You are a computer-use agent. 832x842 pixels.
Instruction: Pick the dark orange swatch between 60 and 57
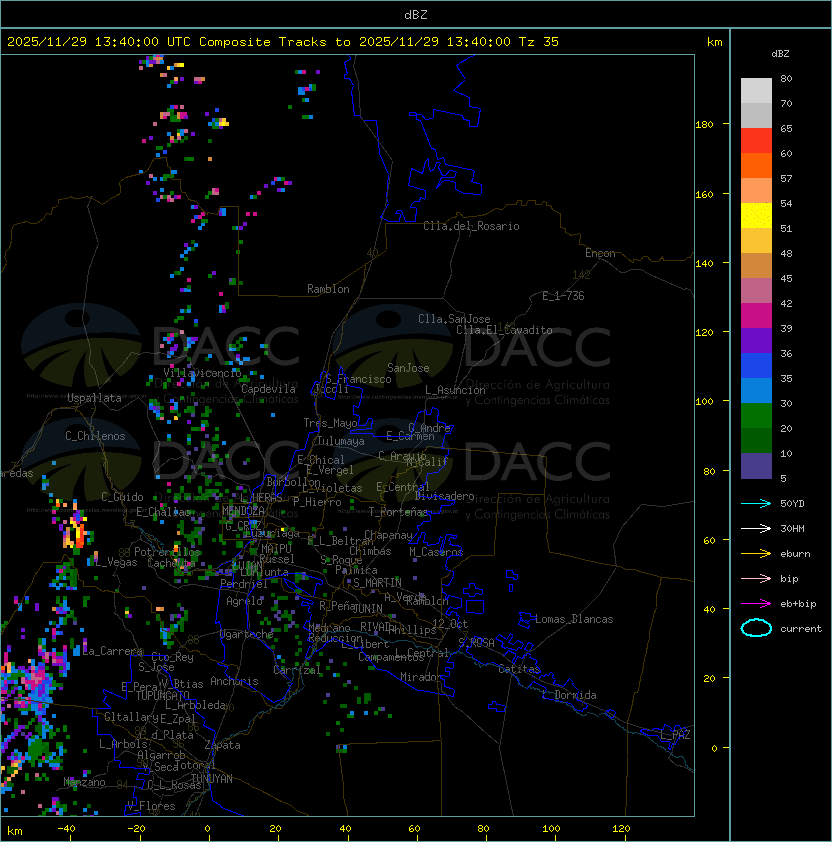click(756, 166)
